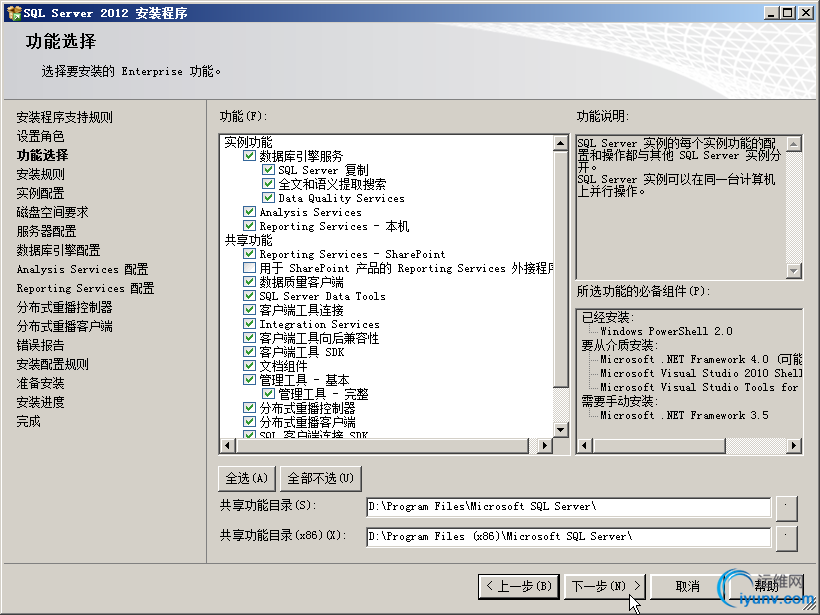Click 共享功能目录(x86) path field
The width and height of the screenshot is (820, 615).
click(x=568, y=537)
